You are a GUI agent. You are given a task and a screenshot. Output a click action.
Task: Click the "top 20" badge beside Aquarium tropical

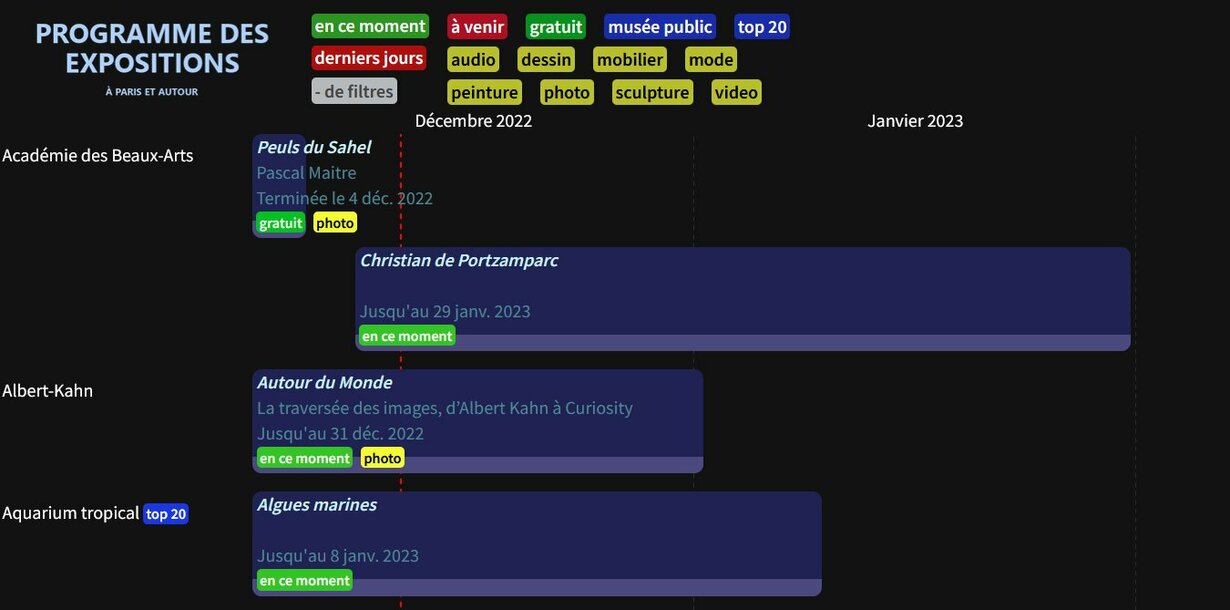tap(165, 514)
